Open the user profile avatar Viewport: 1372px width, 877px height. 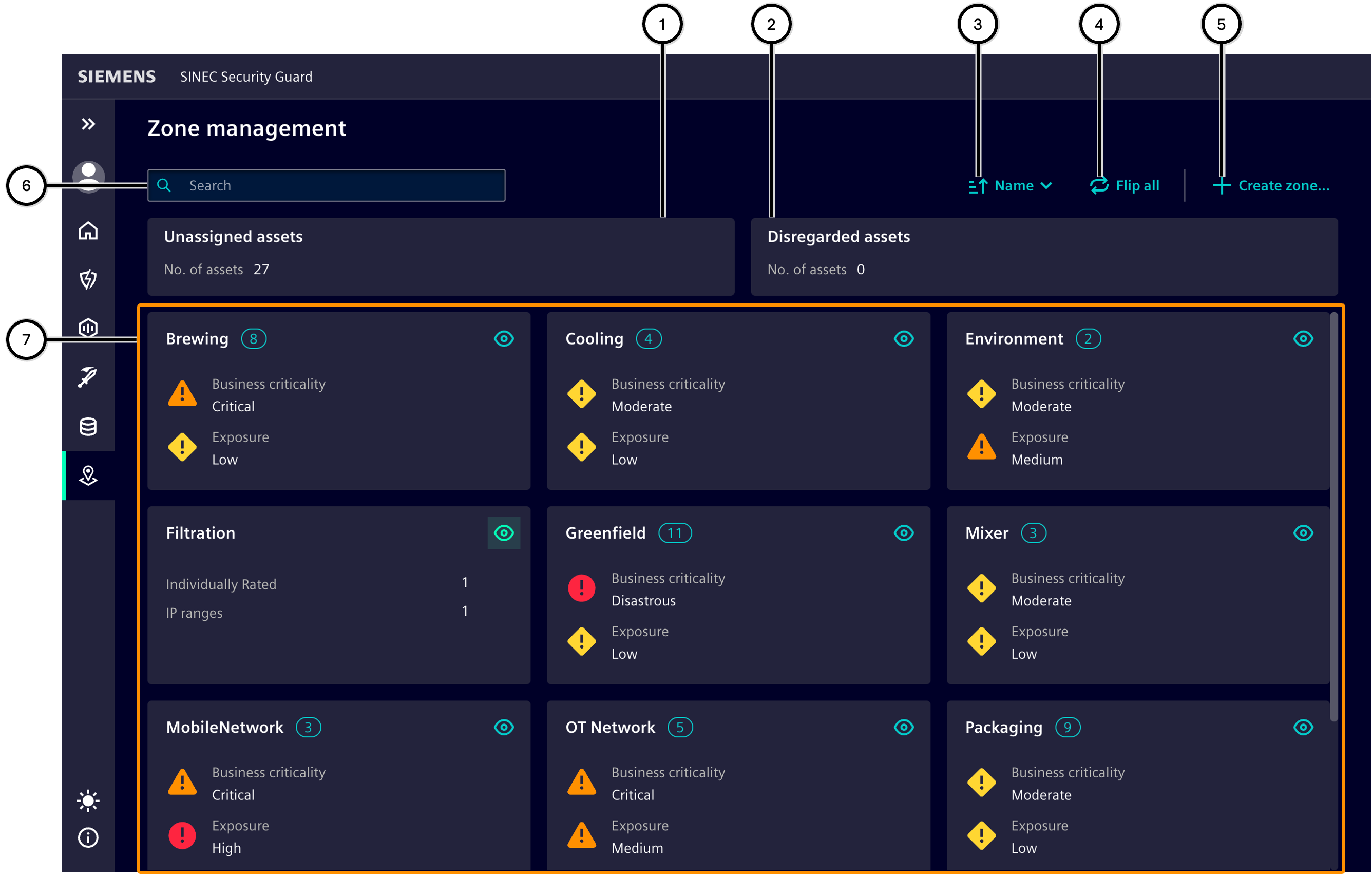tap(88, 177)
